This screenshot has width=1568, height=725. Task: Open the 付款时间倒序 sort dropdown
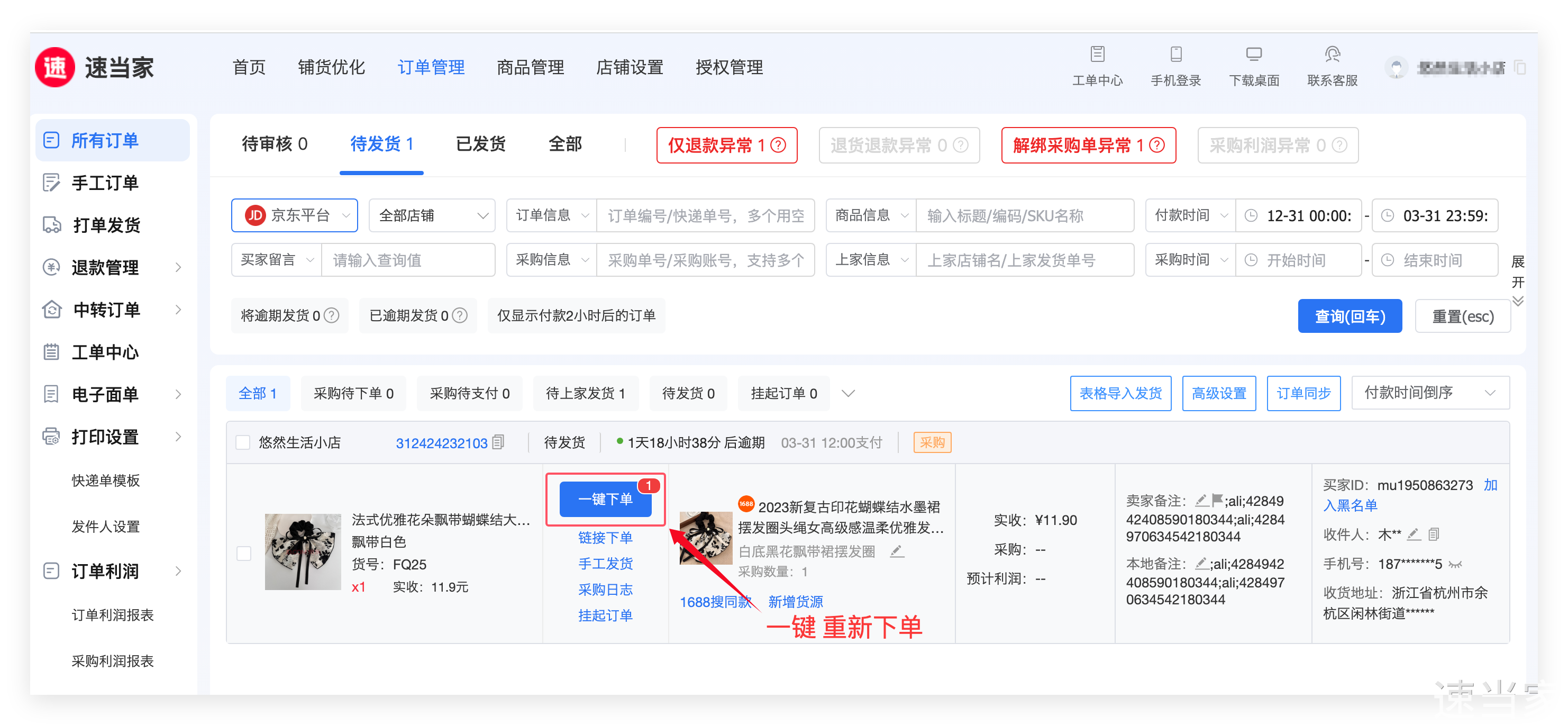1429,393
